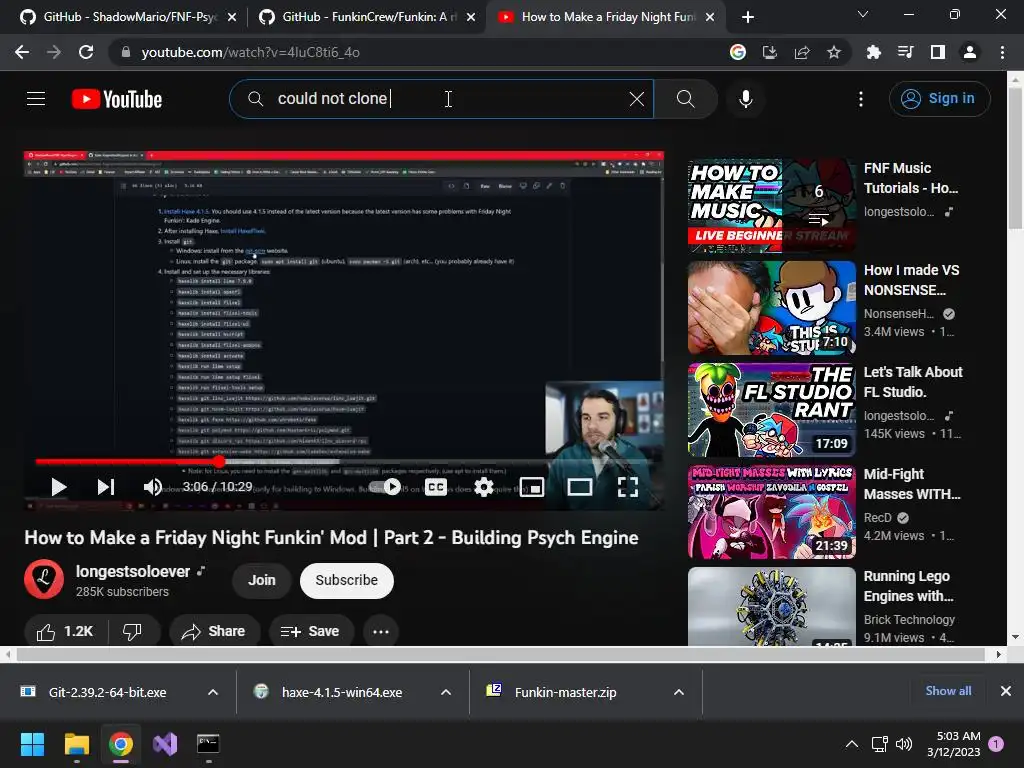Toggle closed captions CC

(436, 487)
